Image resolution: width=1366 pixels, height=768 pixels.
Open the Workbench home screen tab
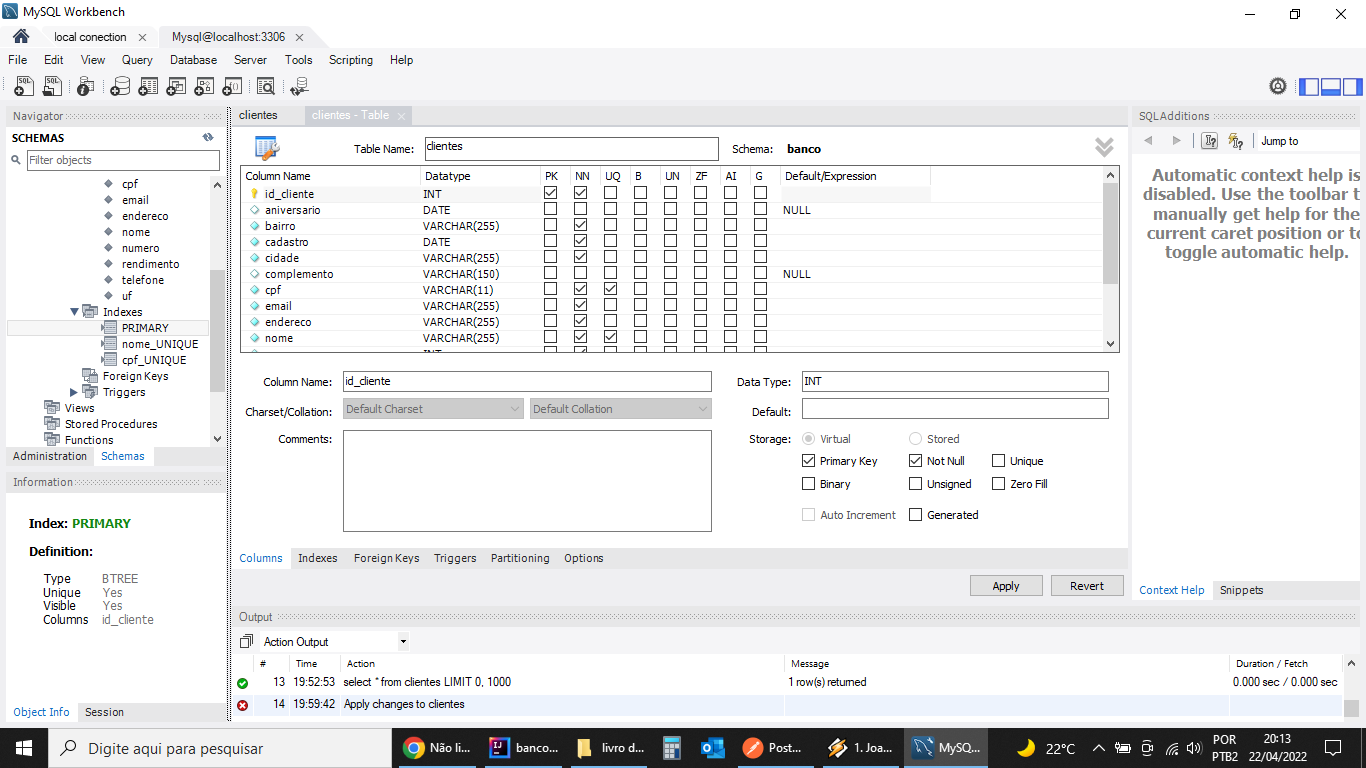[x=21, y=37]
